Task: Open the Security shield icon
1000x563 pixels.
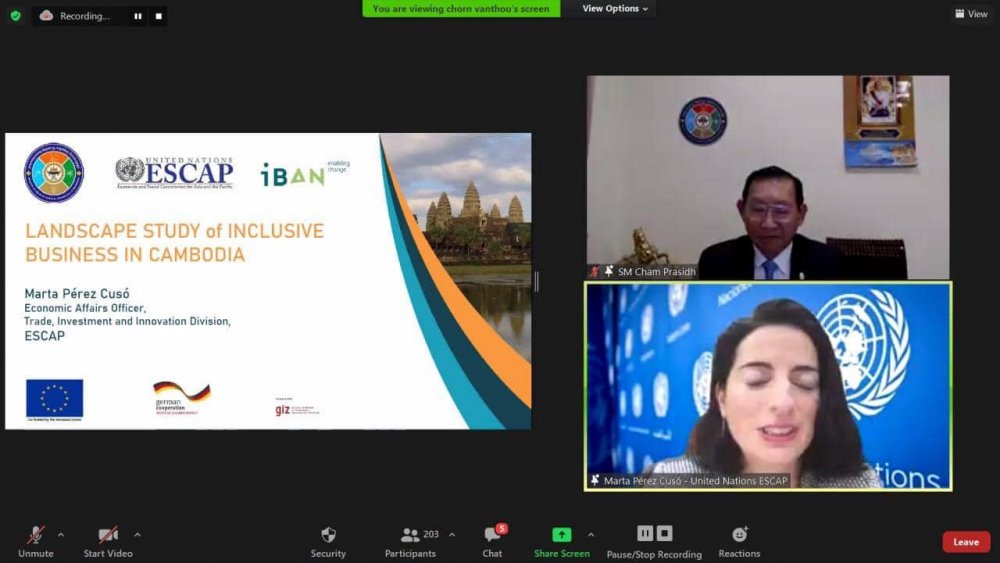Action: 328,535
